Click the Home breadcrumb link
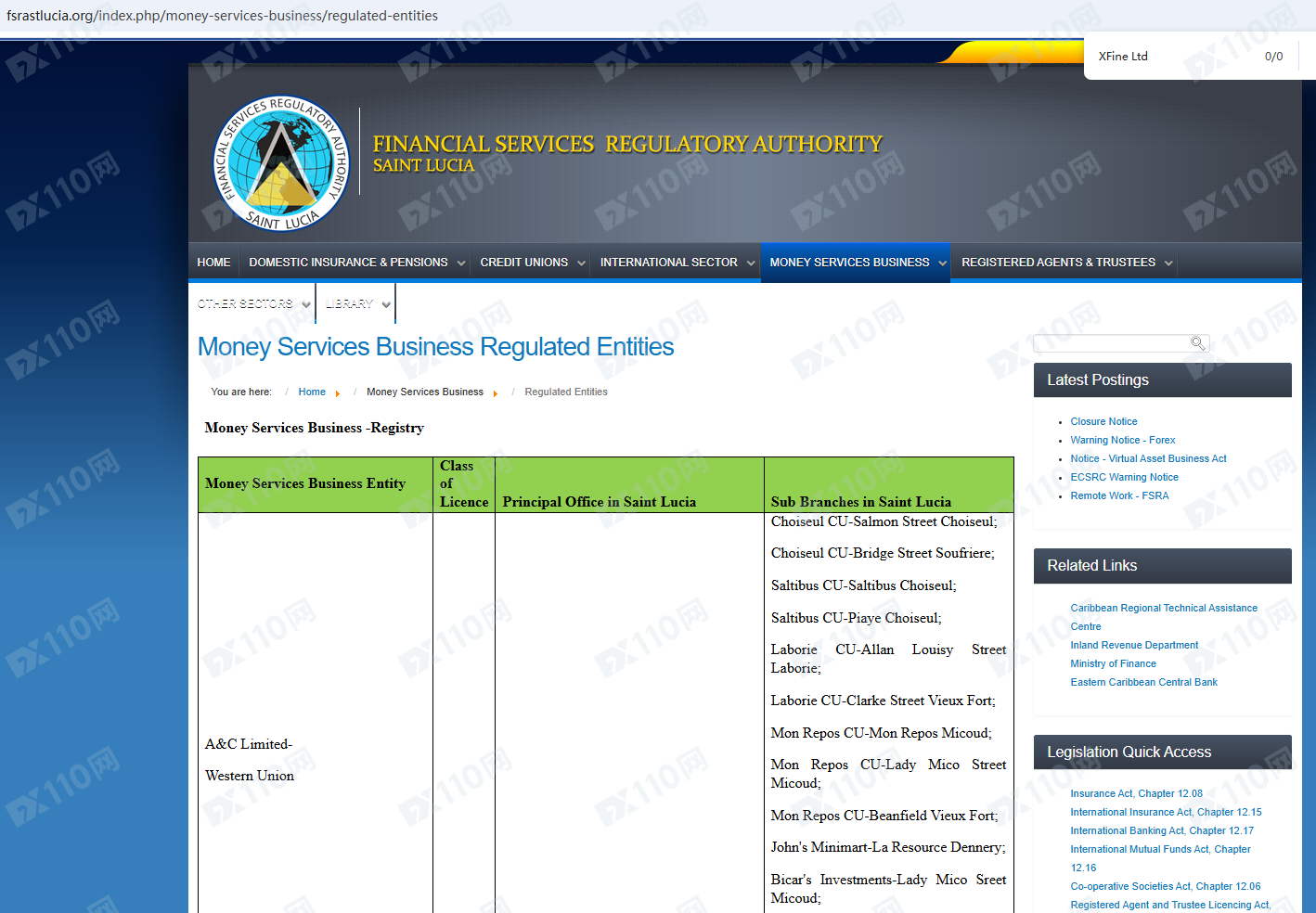 coord(312,392)
